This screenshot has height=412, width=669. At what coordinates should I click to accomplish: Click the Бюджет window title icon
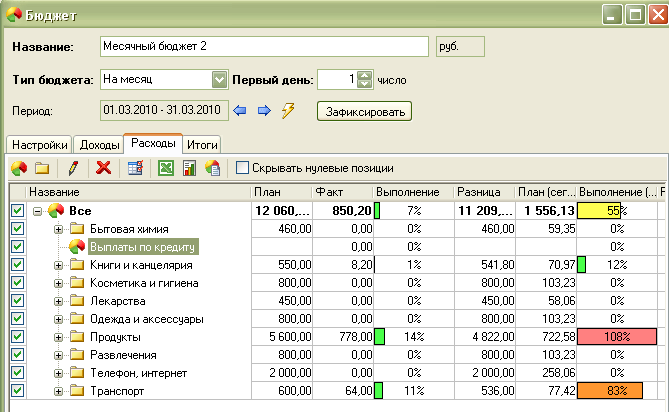(14, 15)
